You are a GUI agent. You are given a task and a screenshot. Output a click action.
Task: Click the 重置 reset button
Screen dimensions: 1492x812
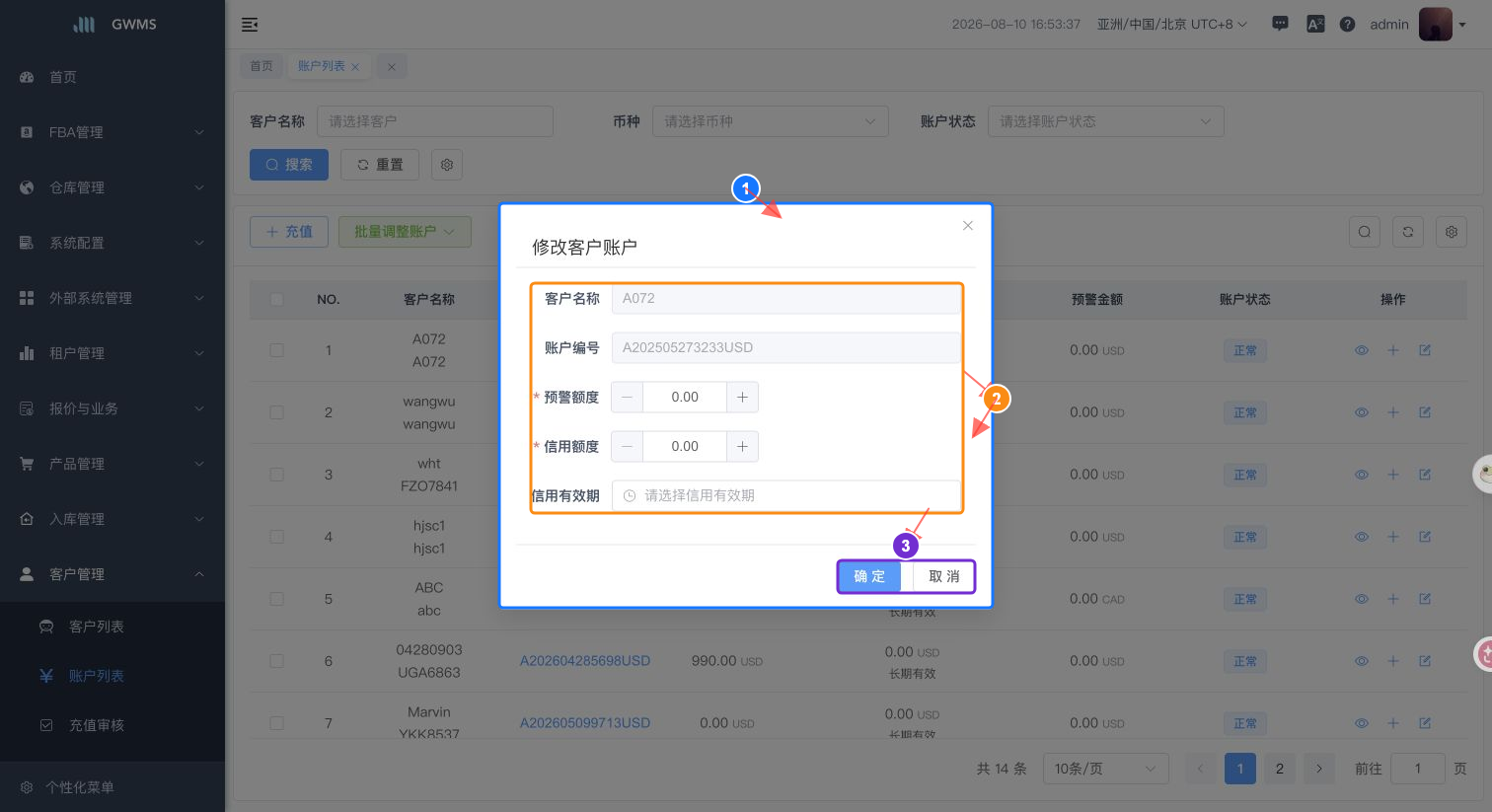pyautogui.click(x=380, y=165)
